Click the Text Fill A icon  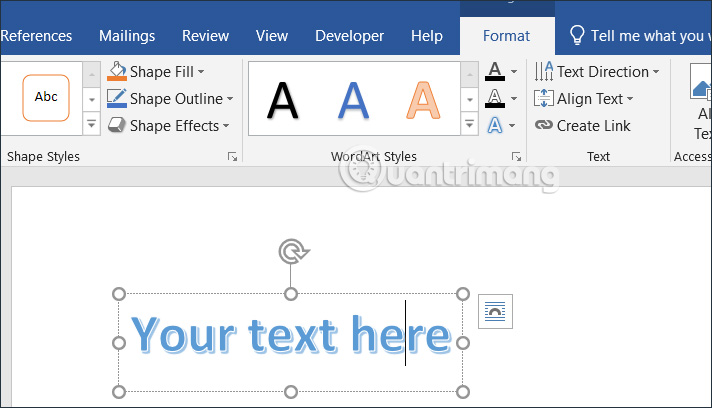tap(495, 71)
